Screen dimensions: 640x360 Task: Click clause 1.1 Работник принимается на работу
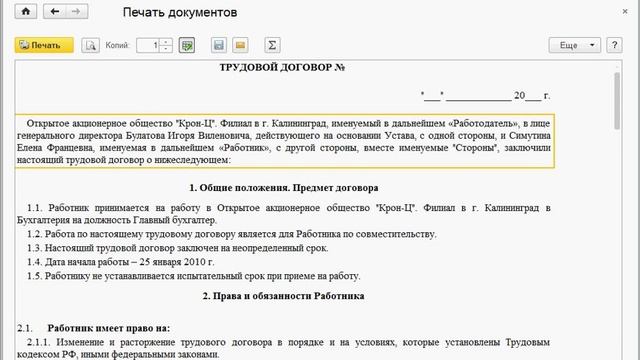pos(283,214)
